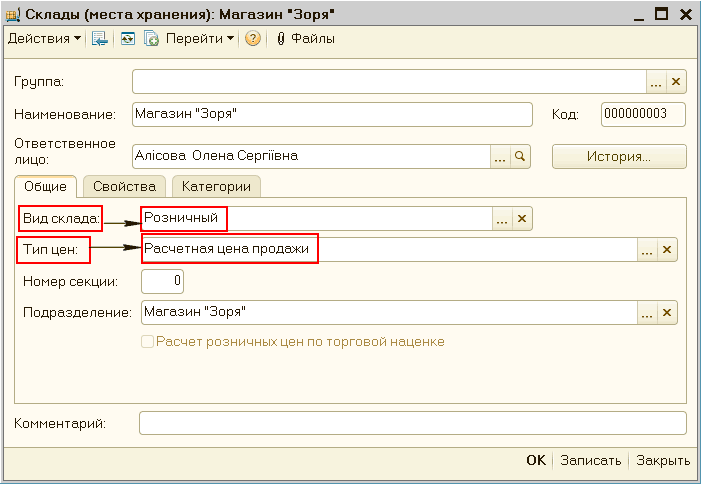This screenshot has width=701, height=484.
Task: Open selection list for Группа field
Action: tap(656, 82)
